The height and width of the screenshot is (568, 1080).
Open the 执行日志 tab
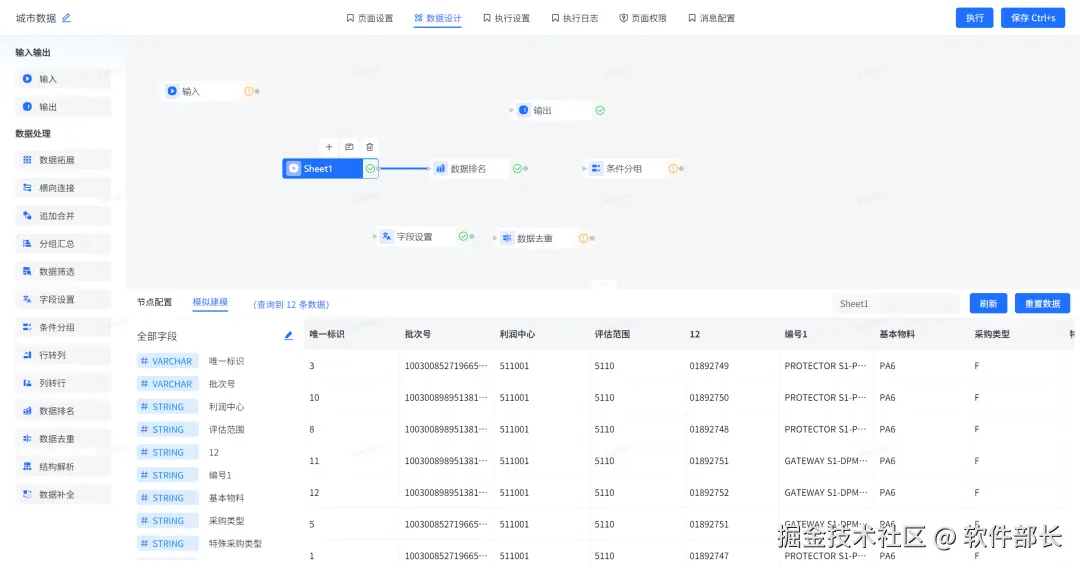click(574, 18)
